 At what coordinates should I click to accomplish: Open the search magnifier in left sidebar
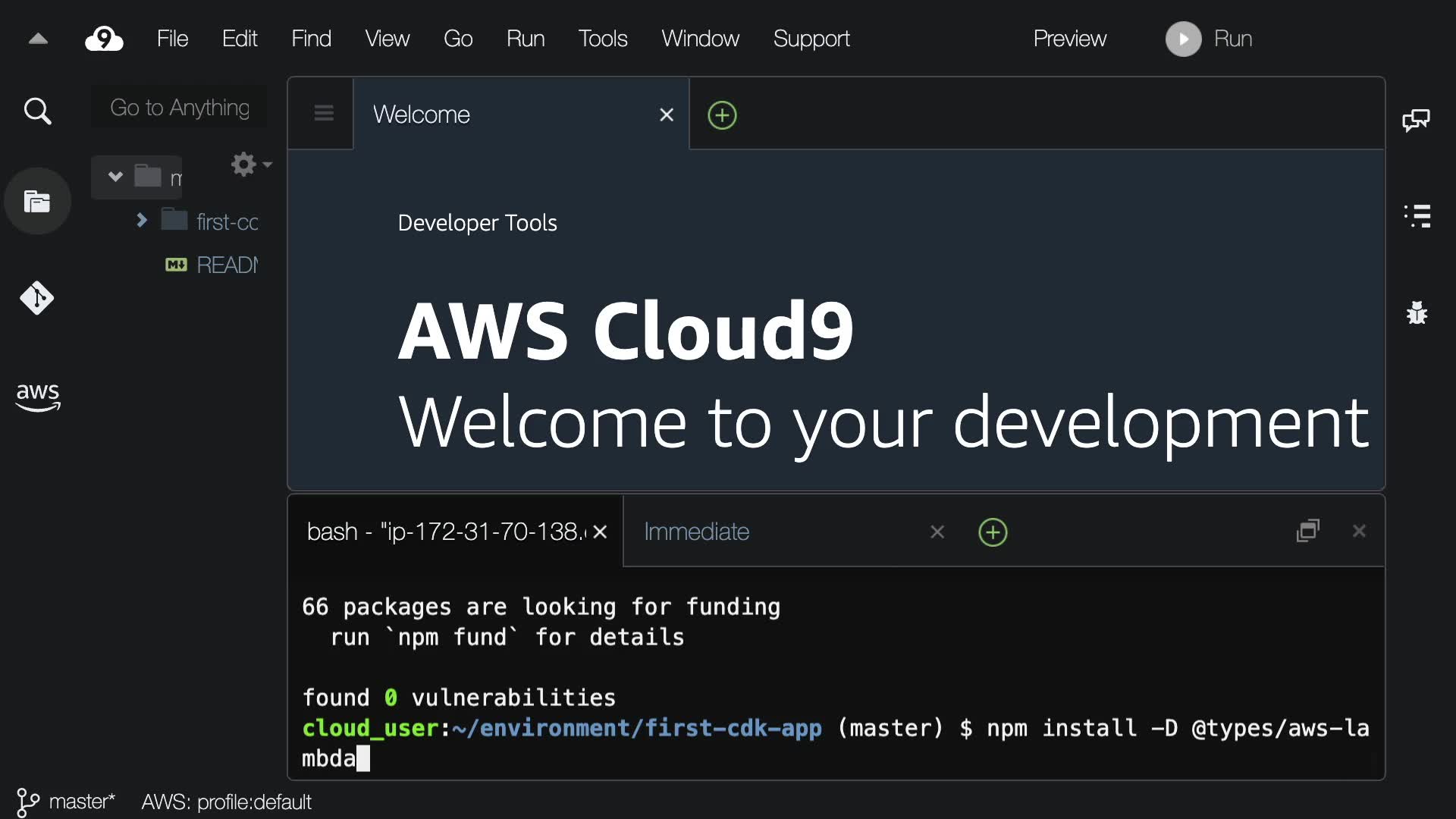37,111
